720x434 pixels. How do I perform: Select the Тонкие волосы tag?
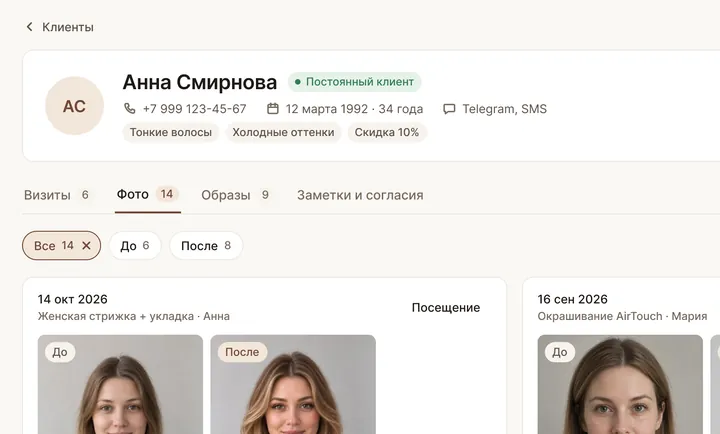[171, 132]
